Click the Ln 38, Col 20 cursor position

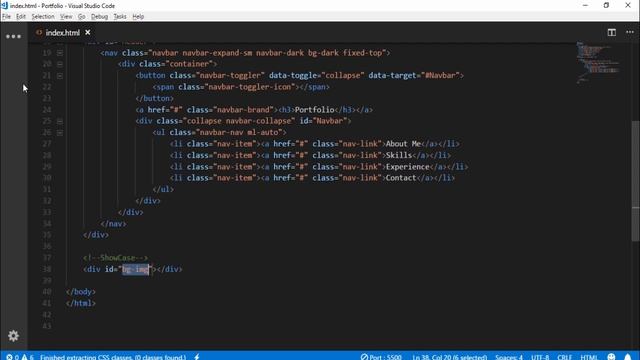(x=449, y=357)
